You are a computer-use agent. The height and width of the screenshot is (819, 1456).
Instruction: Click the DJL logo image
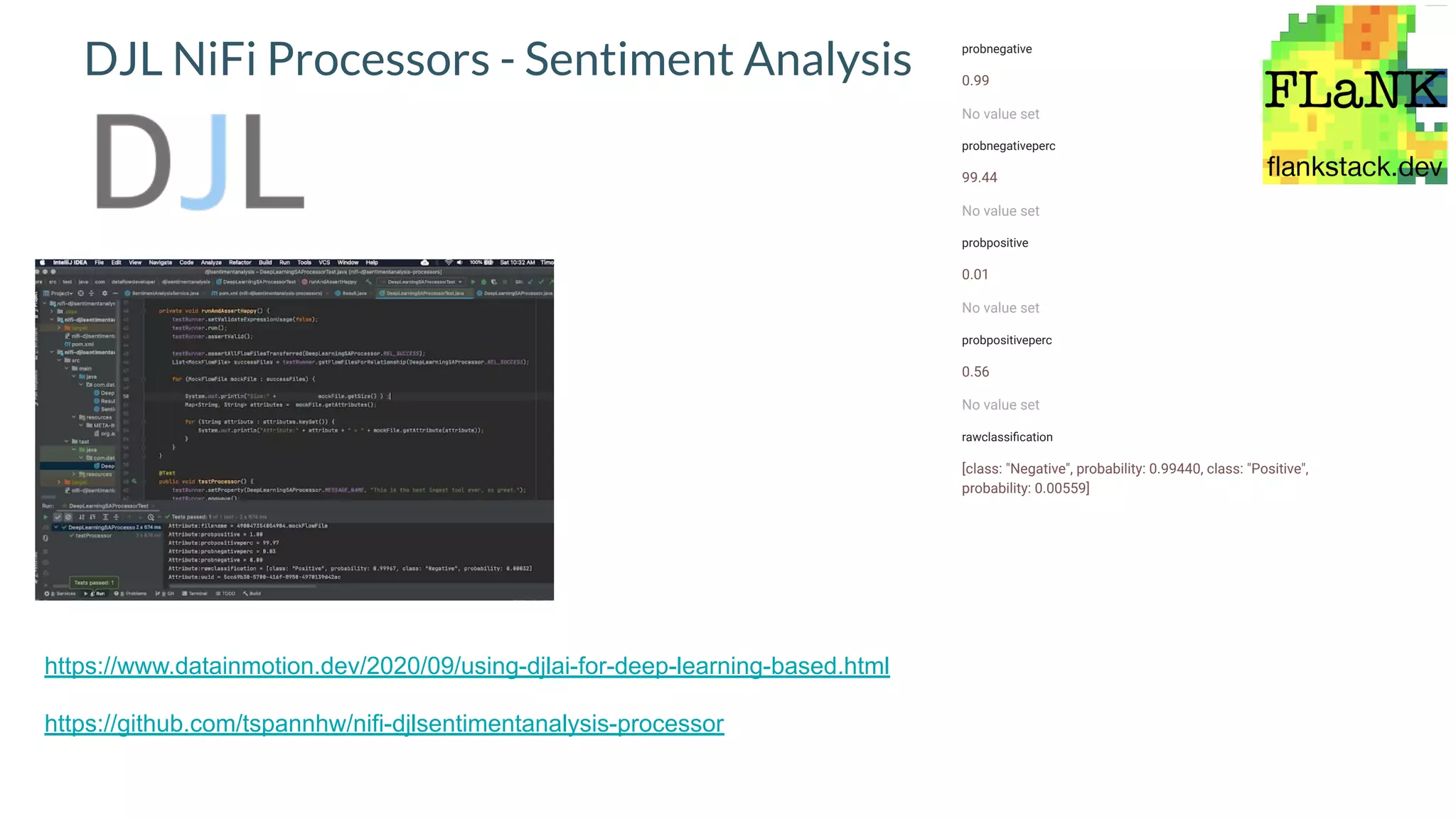point(200,162)
